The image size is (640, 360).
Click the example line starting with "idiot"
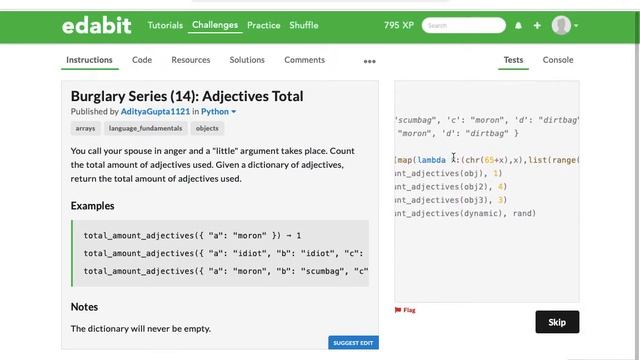(x=223, y=253)
